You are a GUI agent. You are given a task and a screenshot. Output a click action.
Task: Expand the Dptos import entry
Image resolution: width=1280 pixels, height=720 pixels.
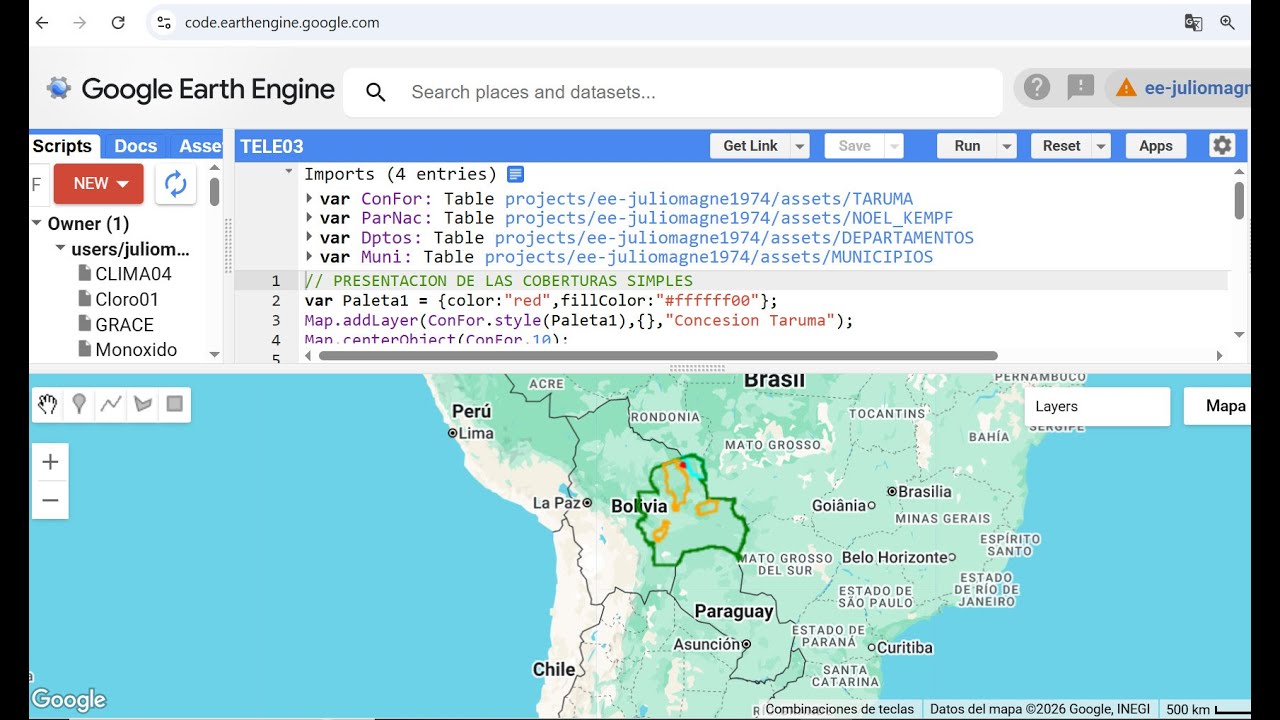[310, 238]
